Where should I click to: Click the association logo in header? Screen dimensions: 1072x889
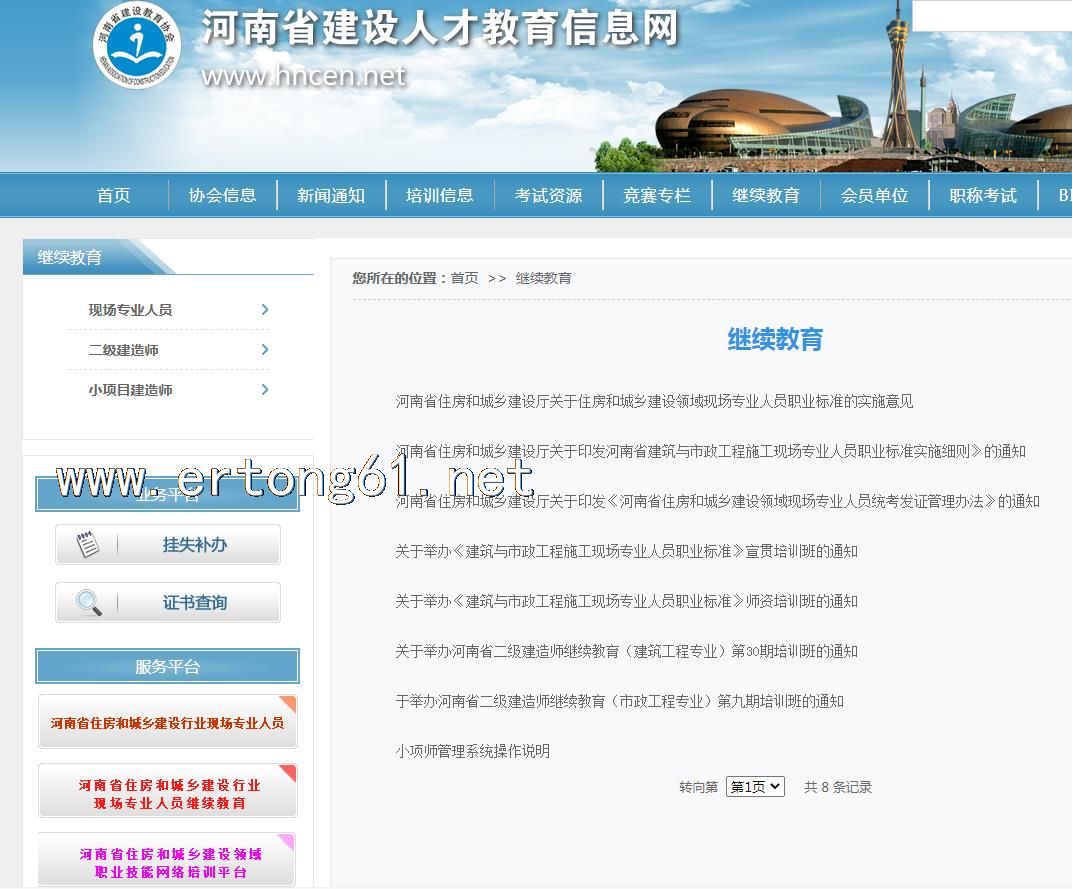(x=137, y=47)
